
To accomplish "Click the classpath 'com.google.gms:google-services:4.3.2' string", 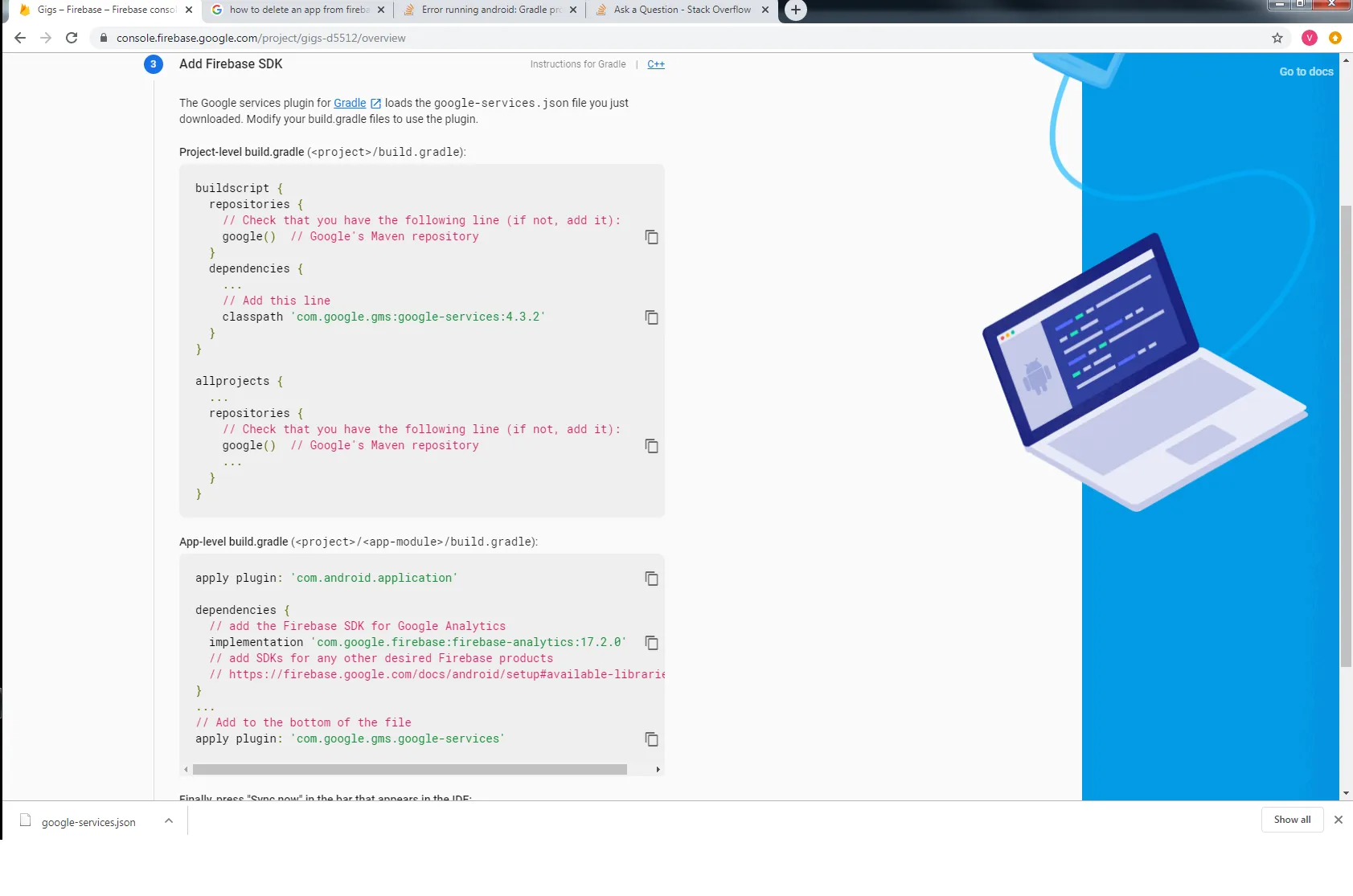I will [418, 317].
